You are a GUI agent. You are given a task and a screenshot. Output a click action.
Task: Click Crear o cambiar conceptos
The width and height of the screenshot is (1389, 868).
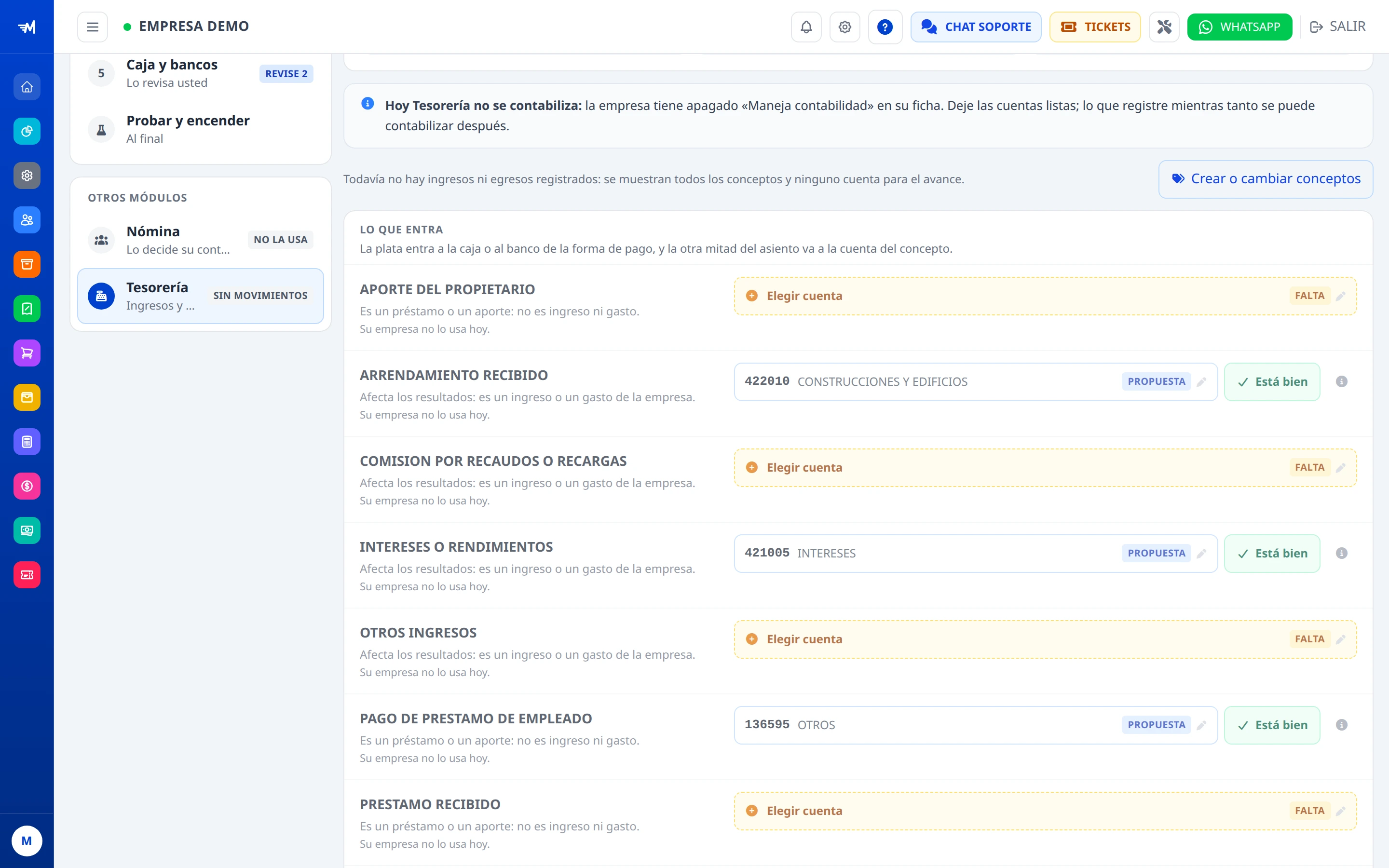coord(1266,179)
